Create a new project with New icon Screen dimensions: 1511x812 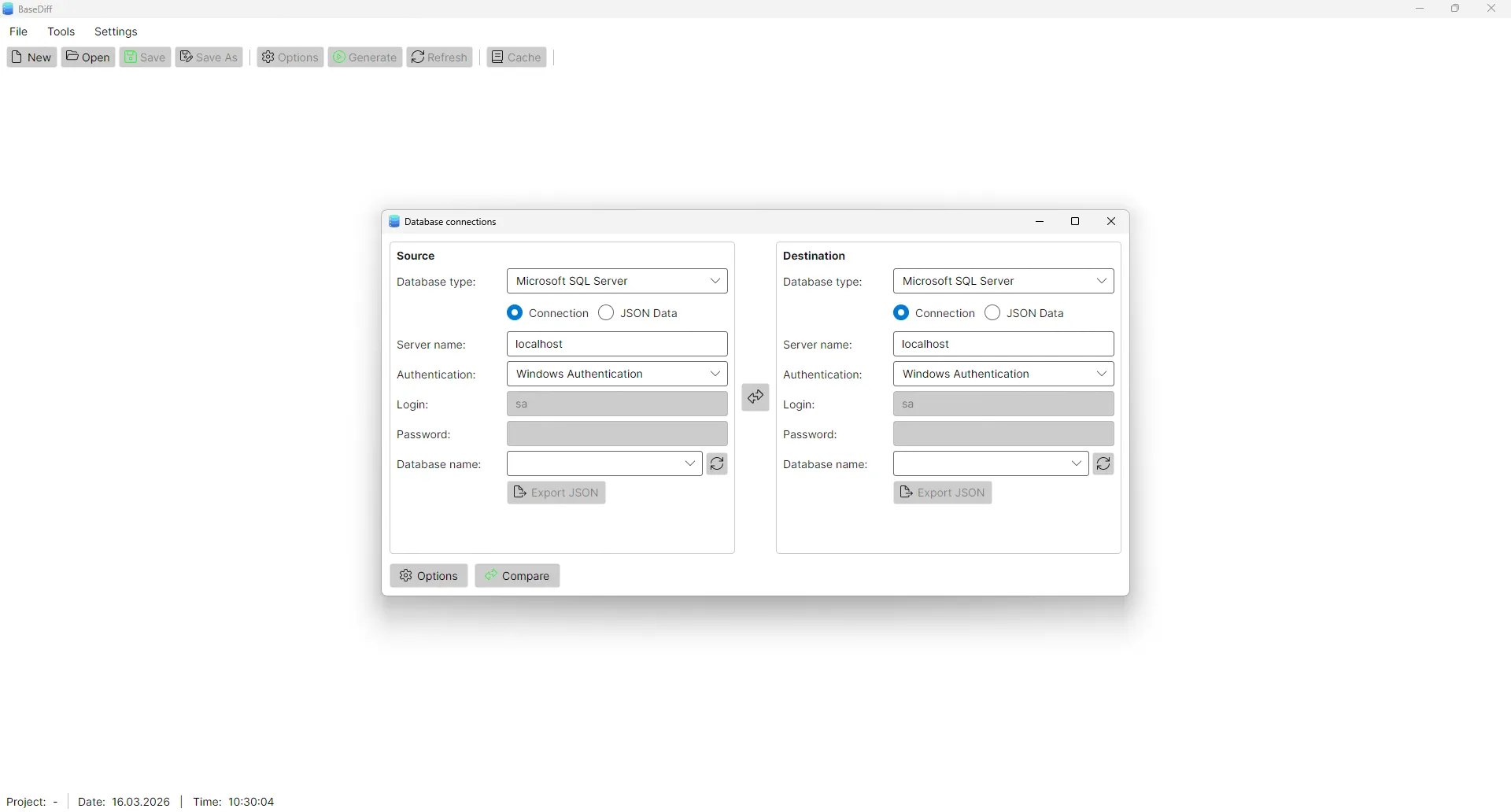pyautogui.click(x=31, y=57)
